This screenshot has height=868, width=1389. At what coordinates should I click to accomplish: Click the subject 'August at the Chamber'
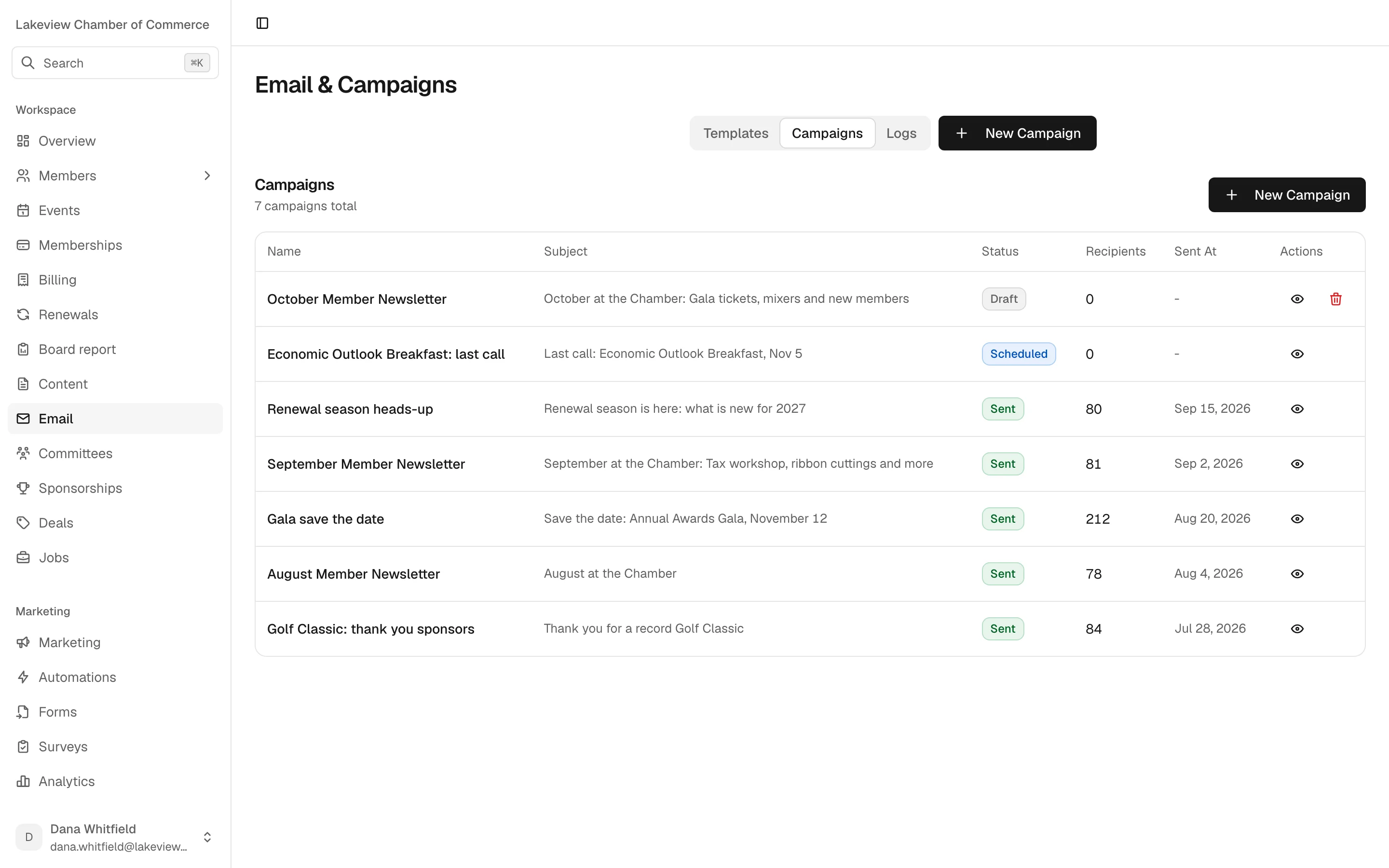610,573
